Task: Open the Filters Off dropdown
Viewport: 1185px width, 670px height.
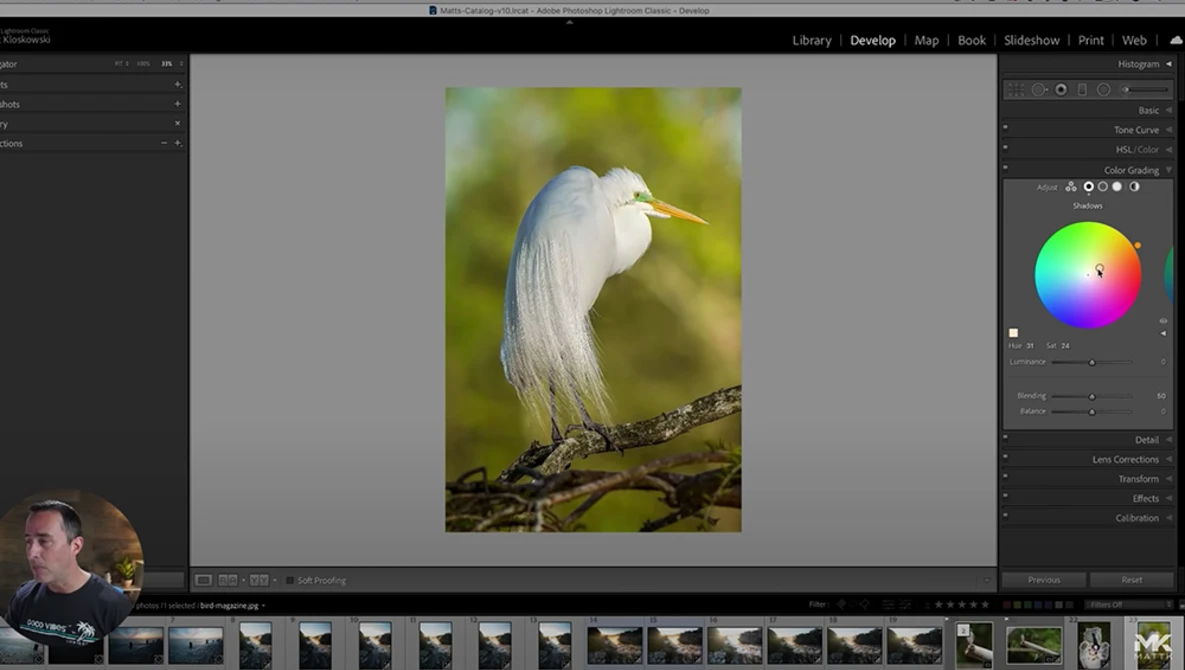Action: 1129,604
